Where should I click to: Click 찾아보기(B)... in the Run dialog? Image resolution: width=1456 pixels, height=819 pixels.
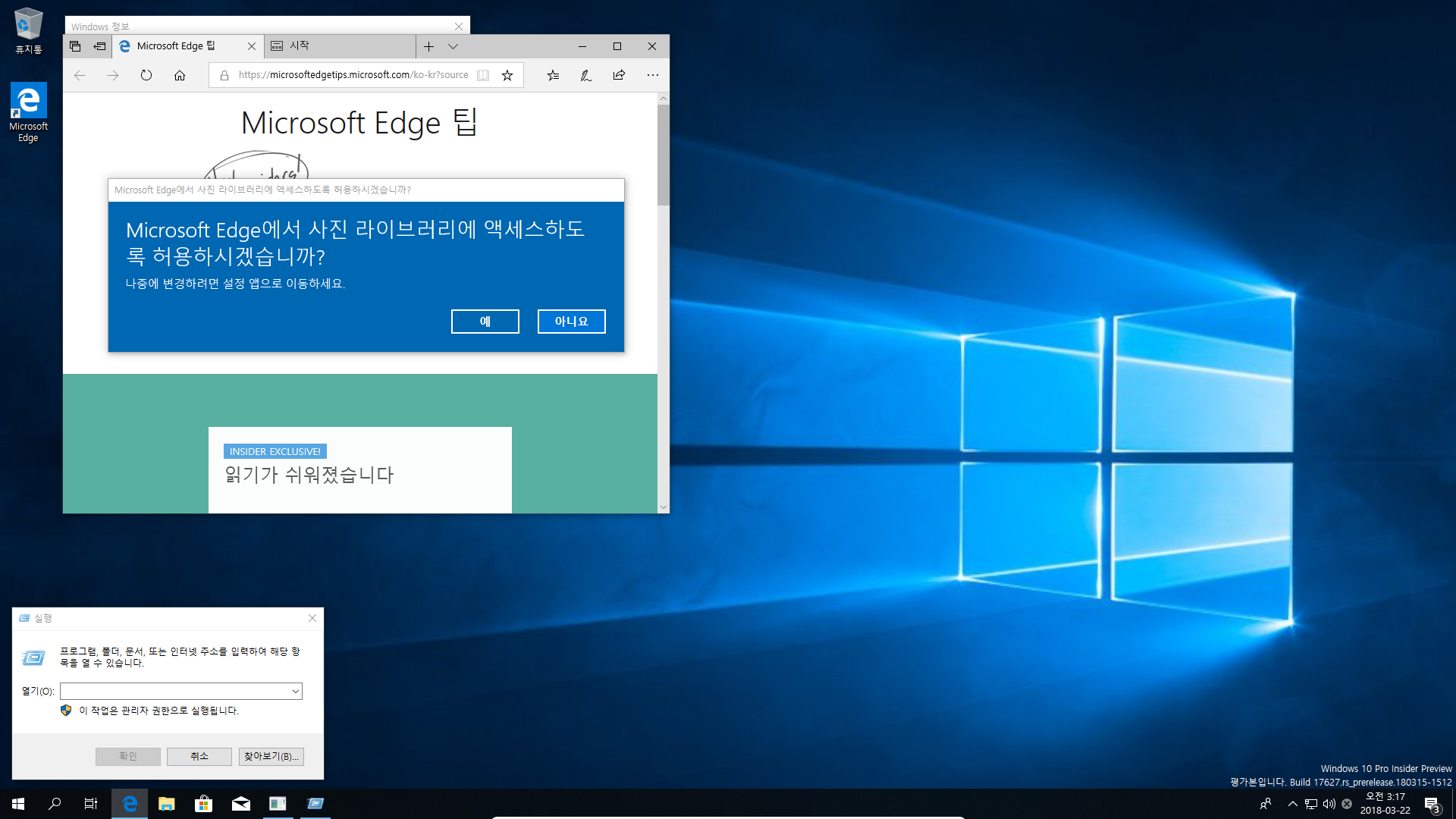pyautogui.click(x=271, y=756)
